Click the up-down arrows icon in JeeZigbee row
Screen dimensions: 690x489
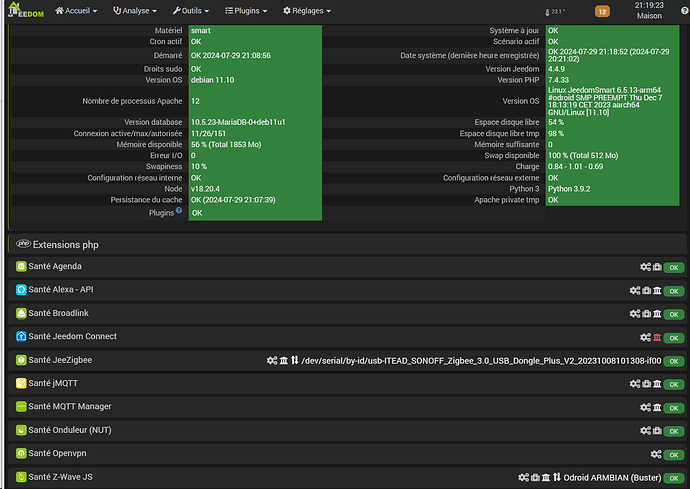click(295, 360)
